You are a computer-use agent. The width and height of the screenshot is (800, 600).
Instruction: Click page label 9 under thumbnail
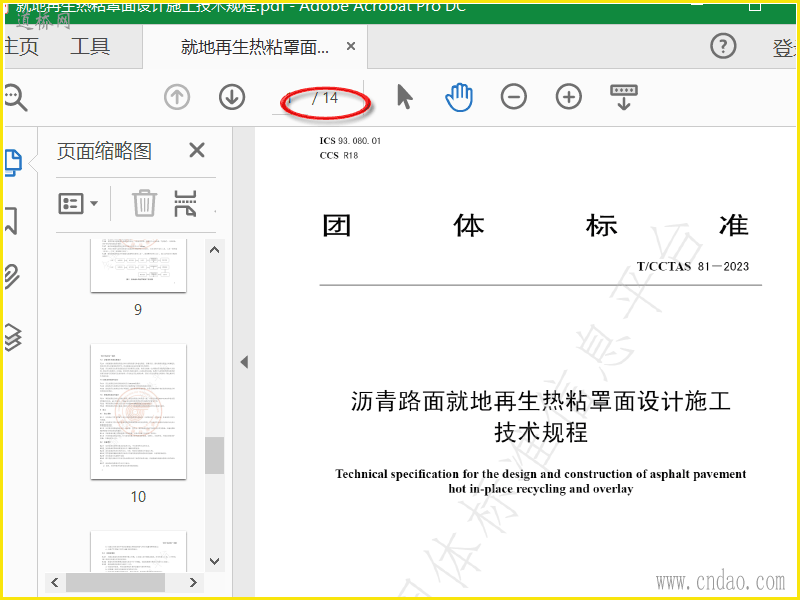[138, 310]
